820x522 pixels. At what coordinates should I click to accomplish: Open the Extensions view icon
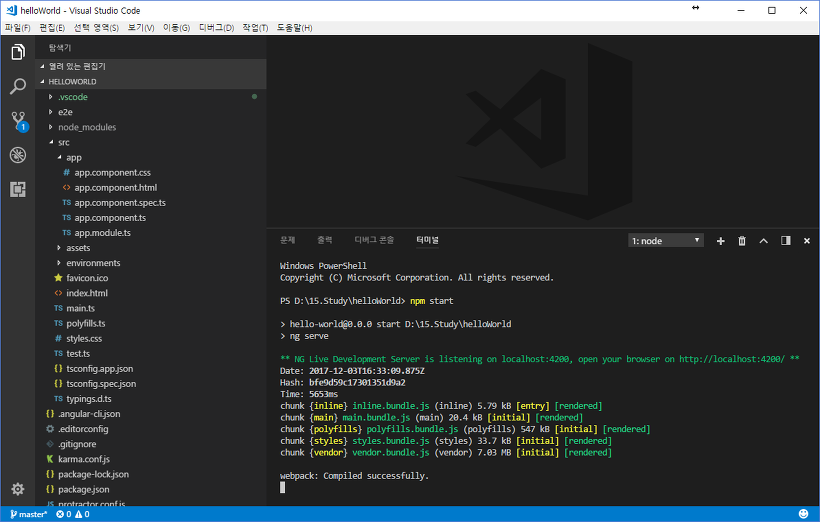click(18, 189)
